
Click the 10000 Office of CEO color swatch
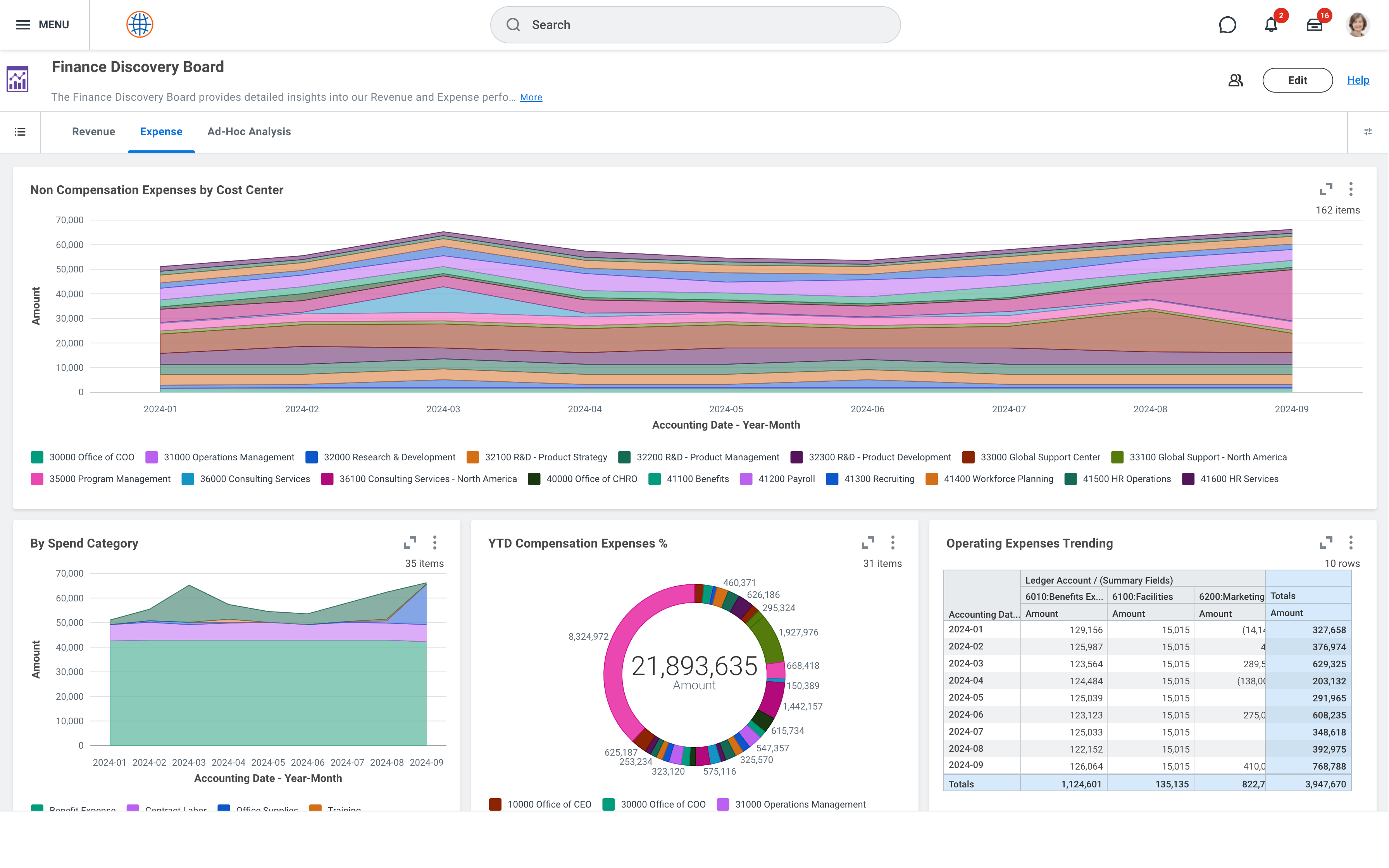tap(495, 804)
